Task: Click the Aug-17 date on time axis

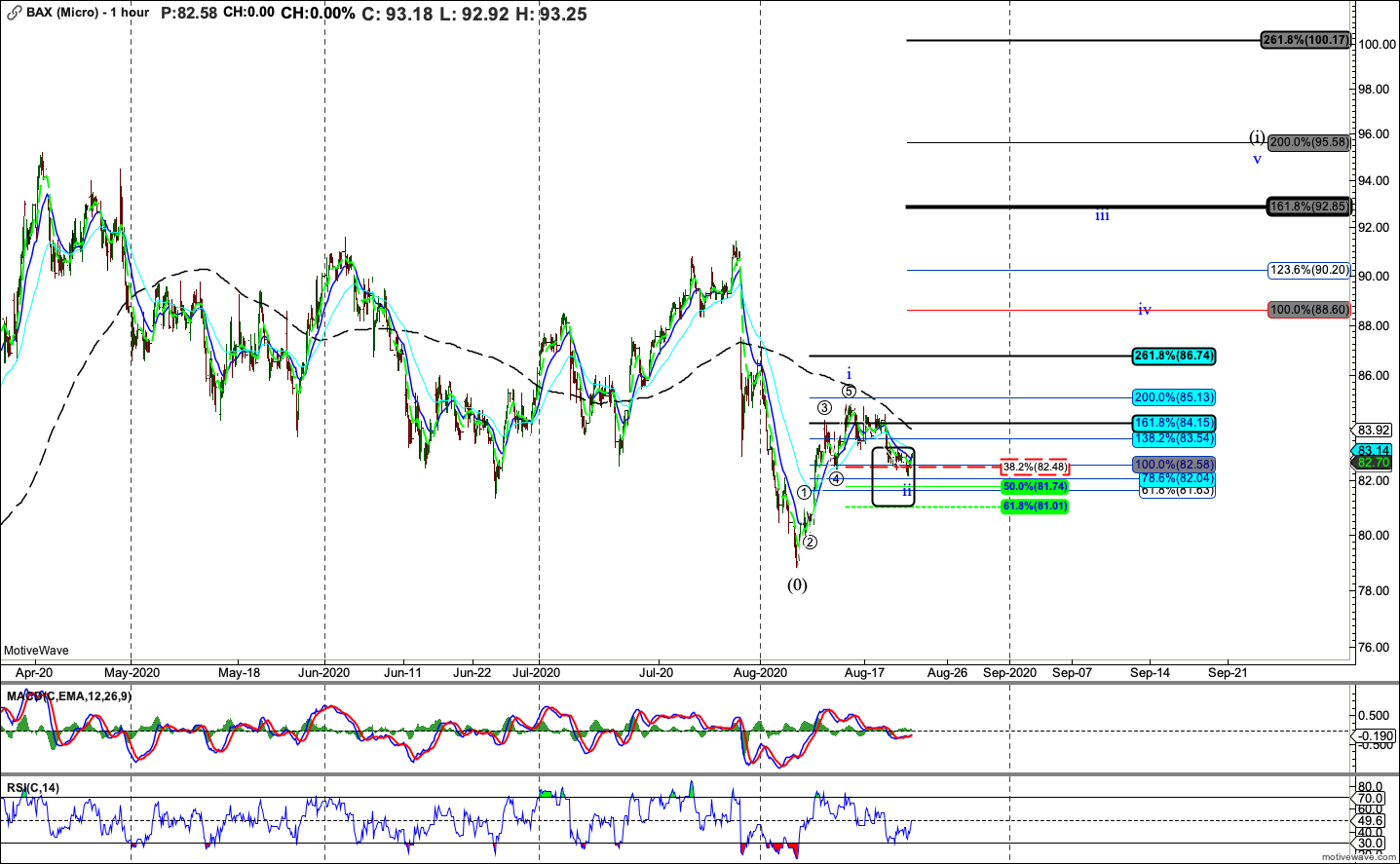Action: pyautogui.click(x=864, y=672)
